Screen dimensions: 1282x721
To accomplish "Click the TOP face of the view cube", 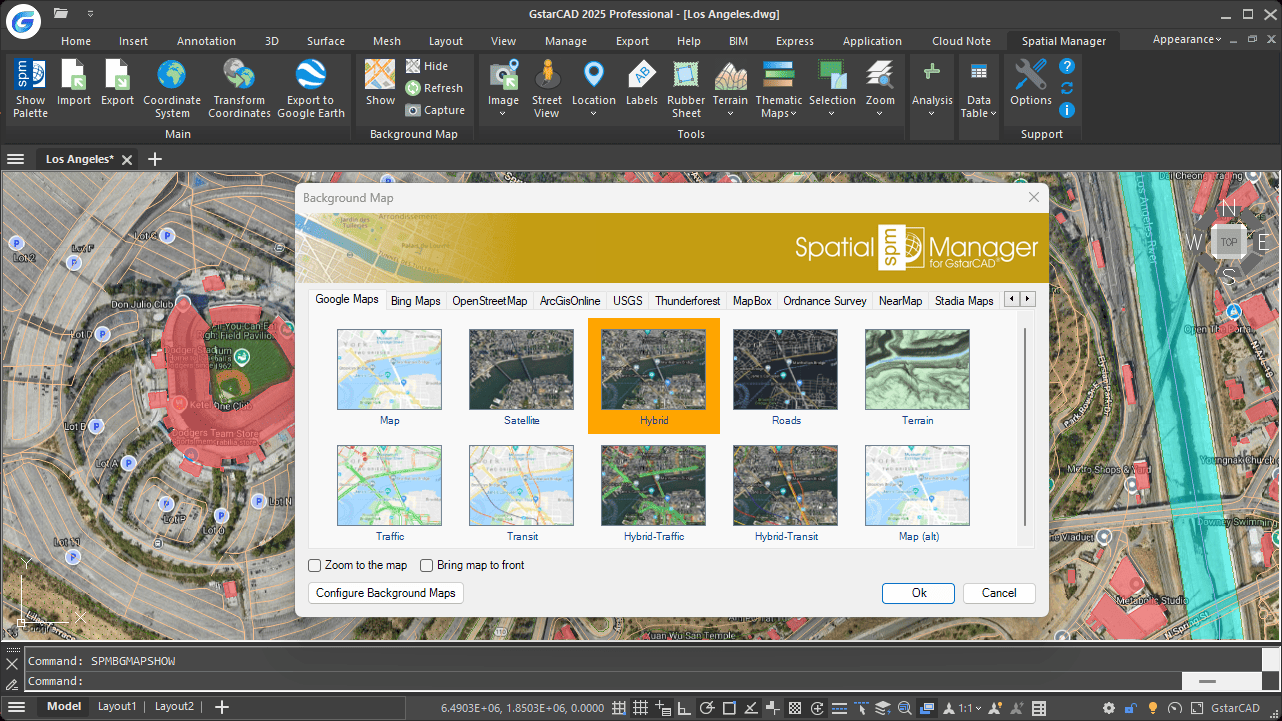I will click(x=1228, y=242).
